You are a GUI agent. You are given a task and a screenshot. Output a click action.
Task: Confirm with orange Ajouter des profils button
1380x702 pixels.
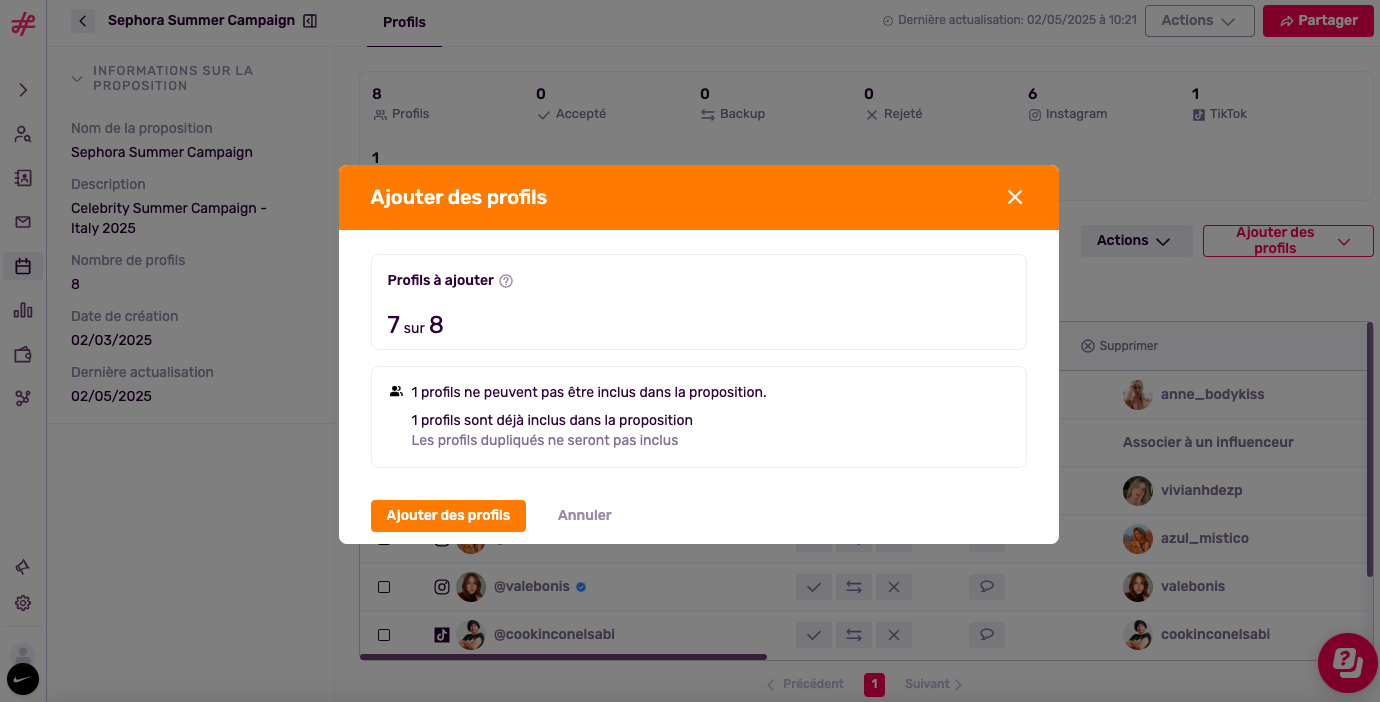point(448,516)
